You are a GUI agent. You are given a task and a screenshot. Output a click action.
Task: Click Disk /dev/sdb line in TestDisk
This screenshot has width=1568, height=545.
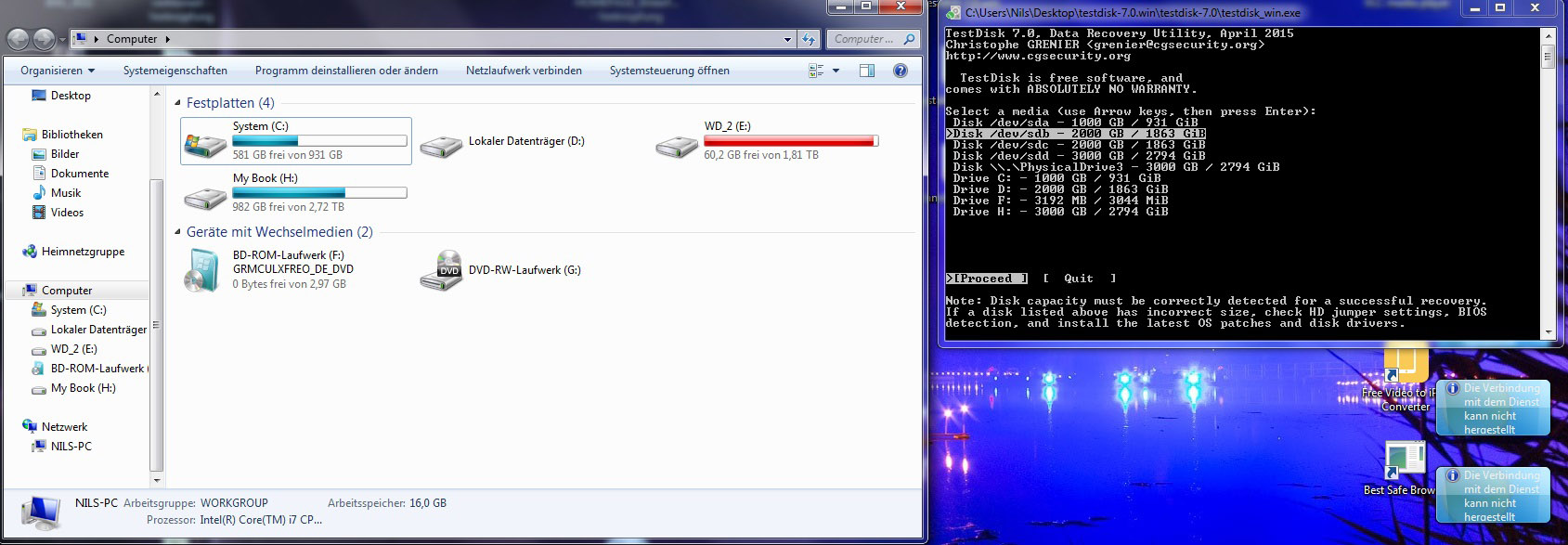[1076, 134]
